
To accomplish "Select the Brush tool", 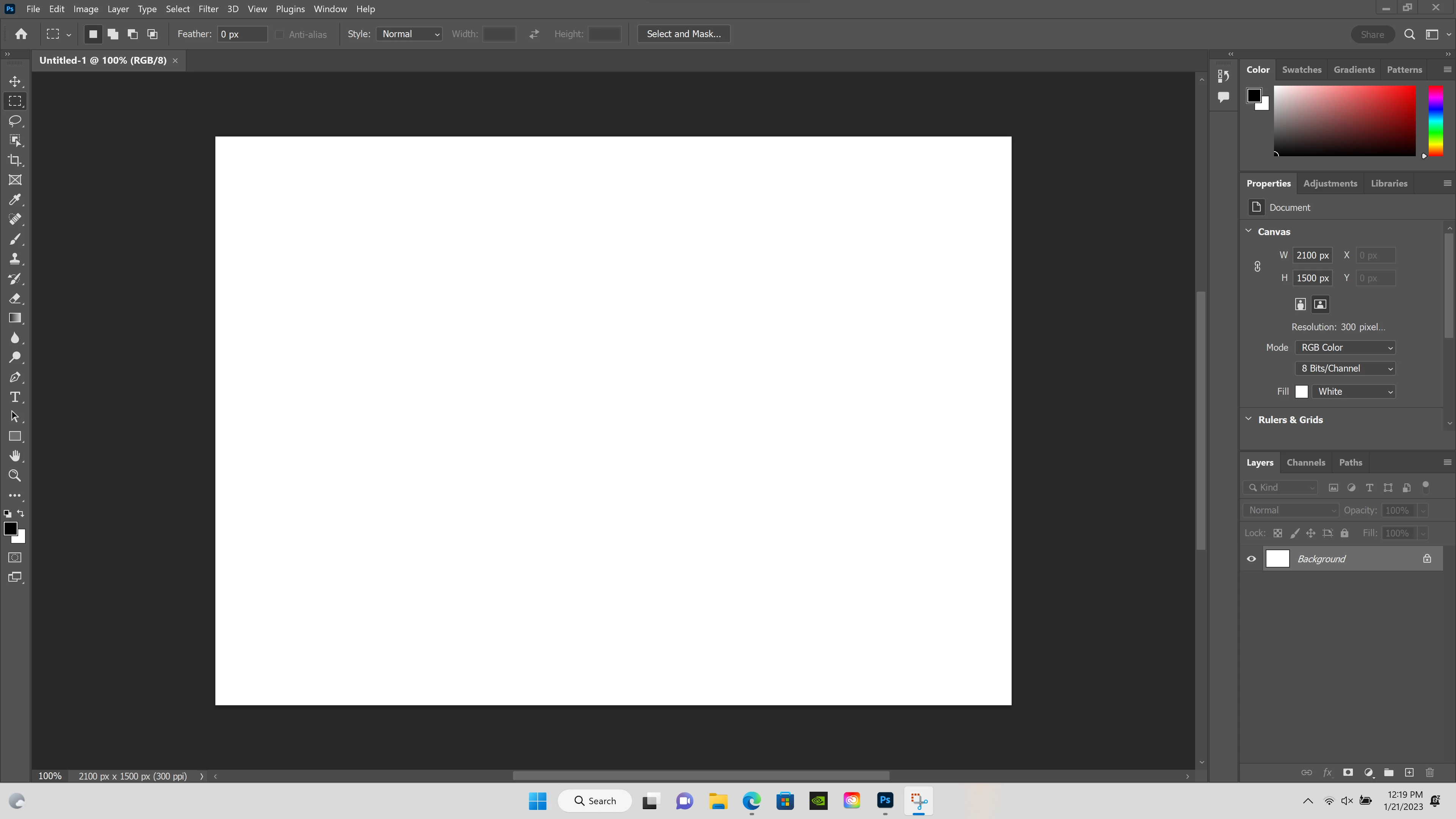I will [x=15, y=239].
